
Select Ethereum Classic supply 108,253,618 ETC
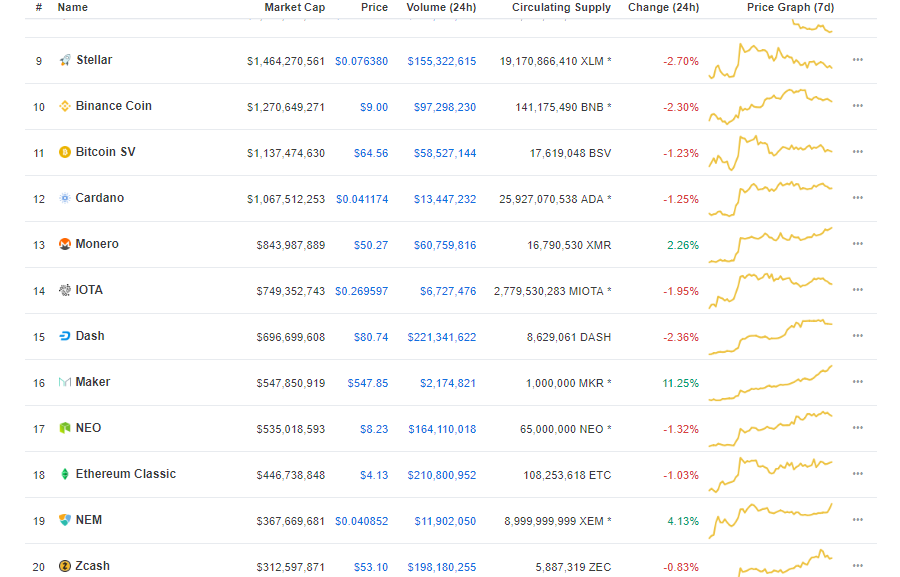567,475
